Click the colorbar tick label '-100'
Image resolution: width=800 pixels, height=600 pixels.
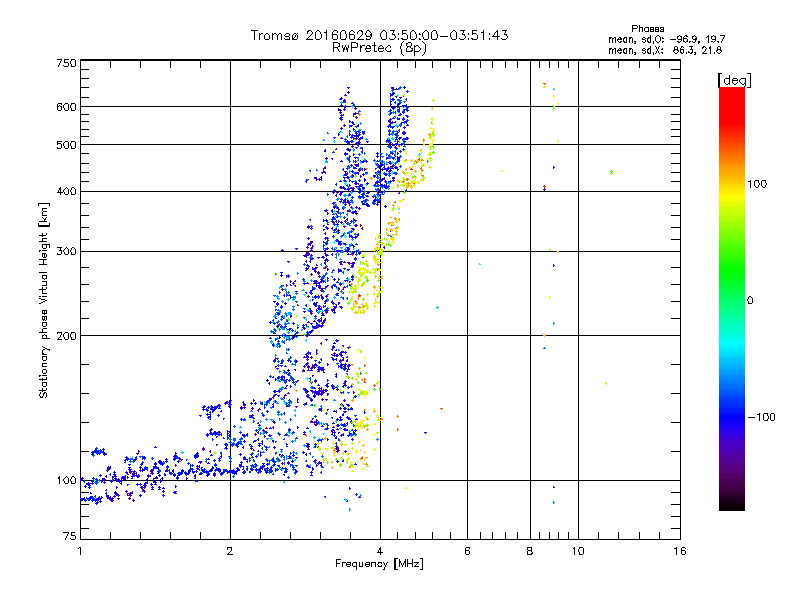tap(761, 417)
